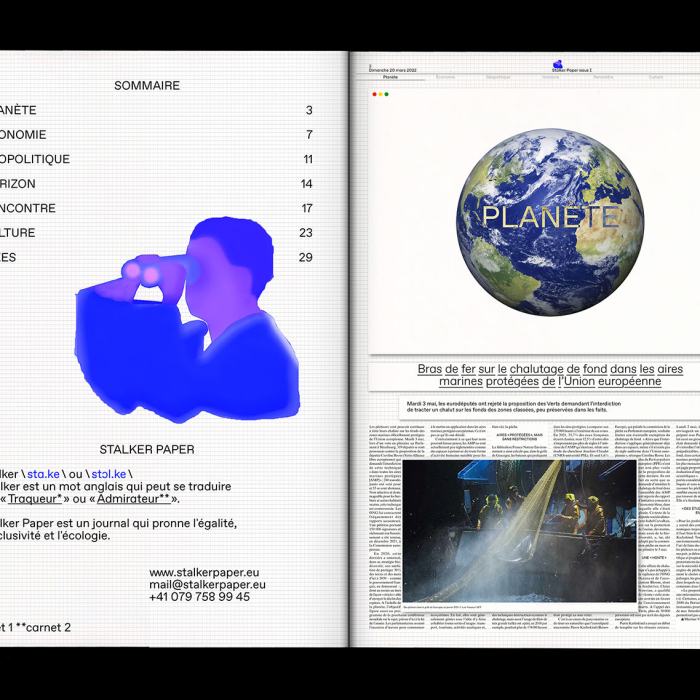Click the phone number +41 079 758 99 45
Image resolution: width=700 pixels, height=700 pixels.
click(x=200, y=597)
